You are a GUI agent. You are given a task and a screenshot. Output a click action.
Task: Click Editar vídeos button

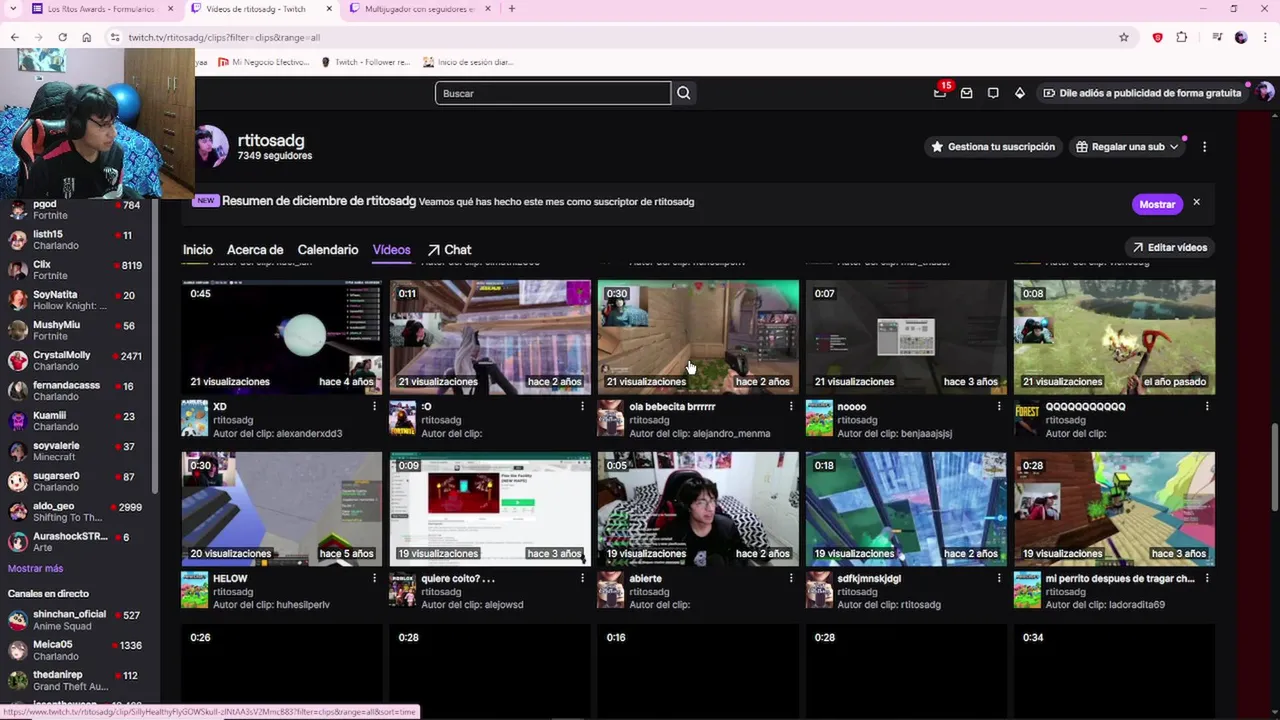(1169, 247)
